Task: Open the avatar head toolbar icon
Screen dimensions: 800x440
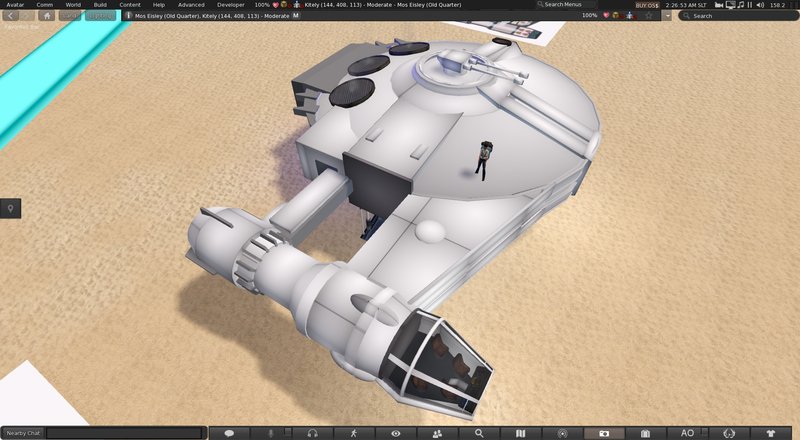Action: [x=729, y=433]
